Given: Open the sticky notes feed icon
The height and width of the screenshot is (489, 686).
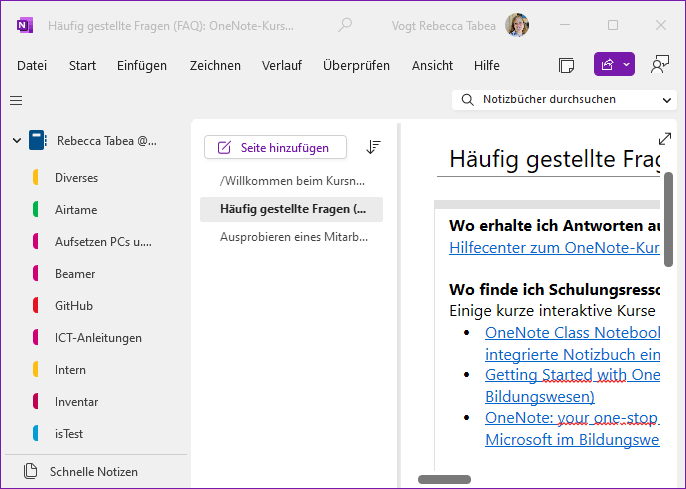Looking at the screenshot, I should click(x=567, y=66).
